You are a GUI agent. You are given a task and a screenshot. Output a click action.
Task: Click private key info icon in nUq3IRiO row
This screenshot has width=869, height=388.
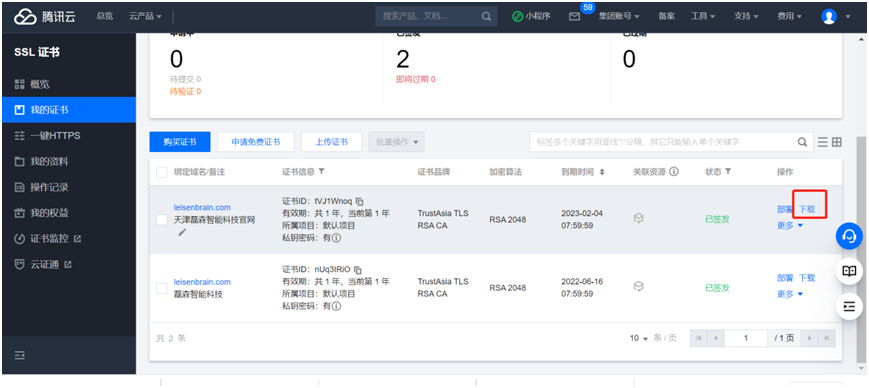[336, 306]
